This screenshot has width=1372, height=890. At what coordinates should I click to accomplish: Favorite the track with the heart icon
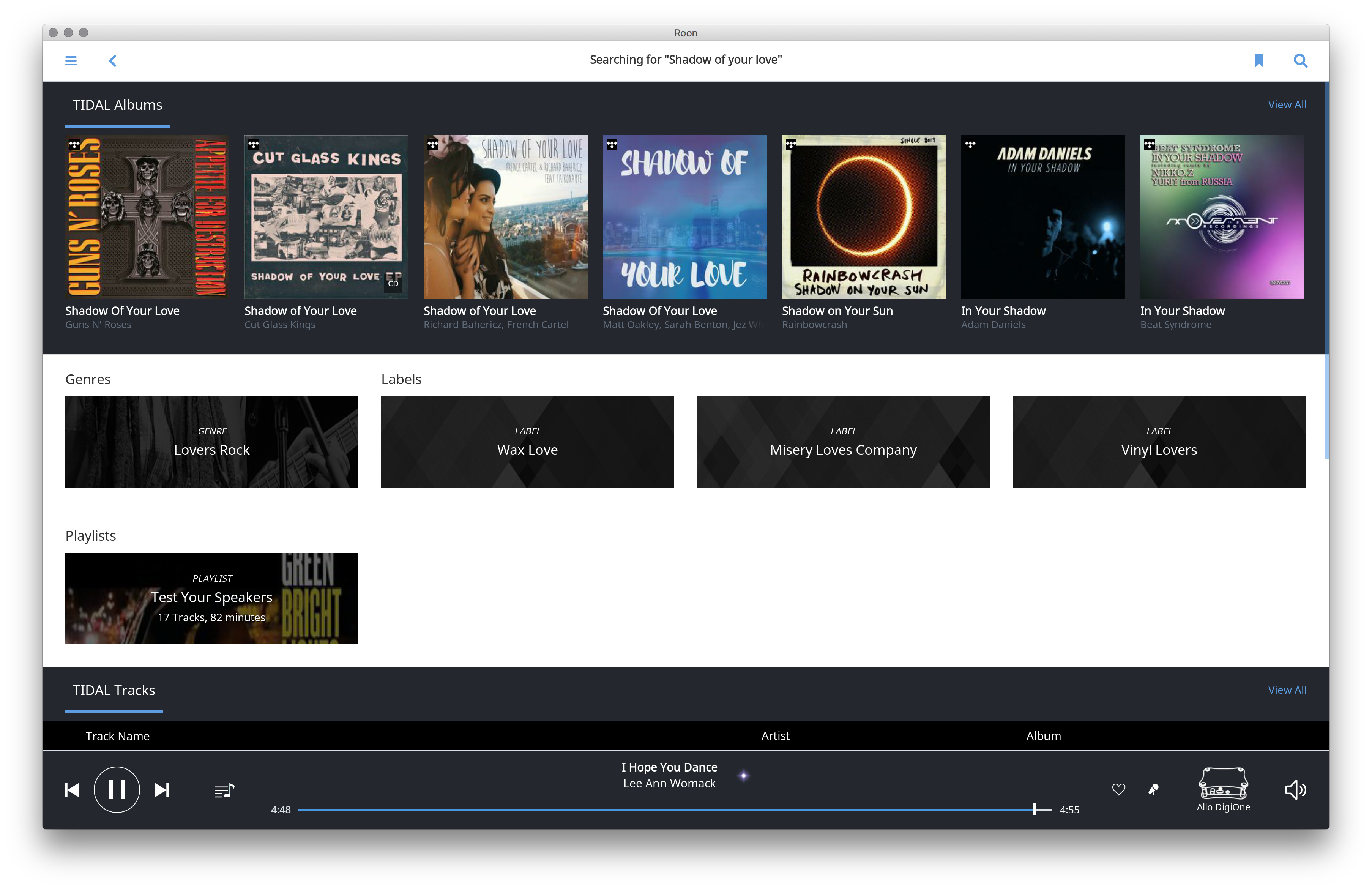[1118, 790]
